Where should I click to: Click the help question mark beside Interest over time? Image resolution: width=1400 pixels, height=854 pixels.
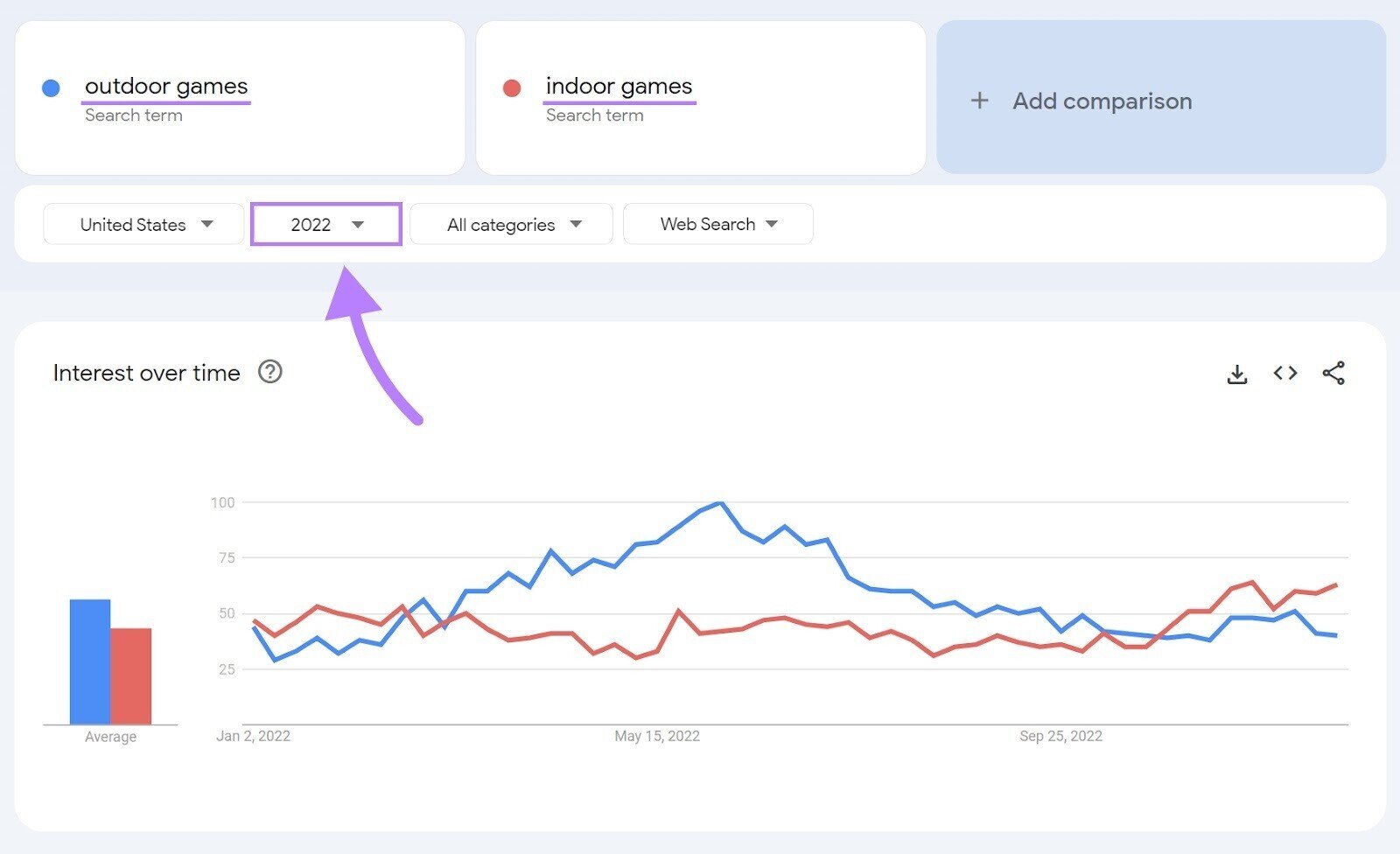(x=270, y=373)
